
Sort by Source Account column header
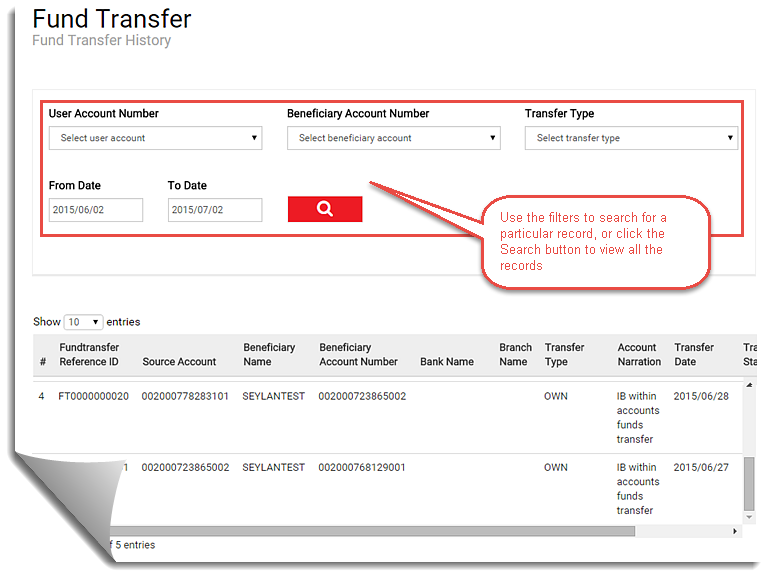[x=179, y=362]
